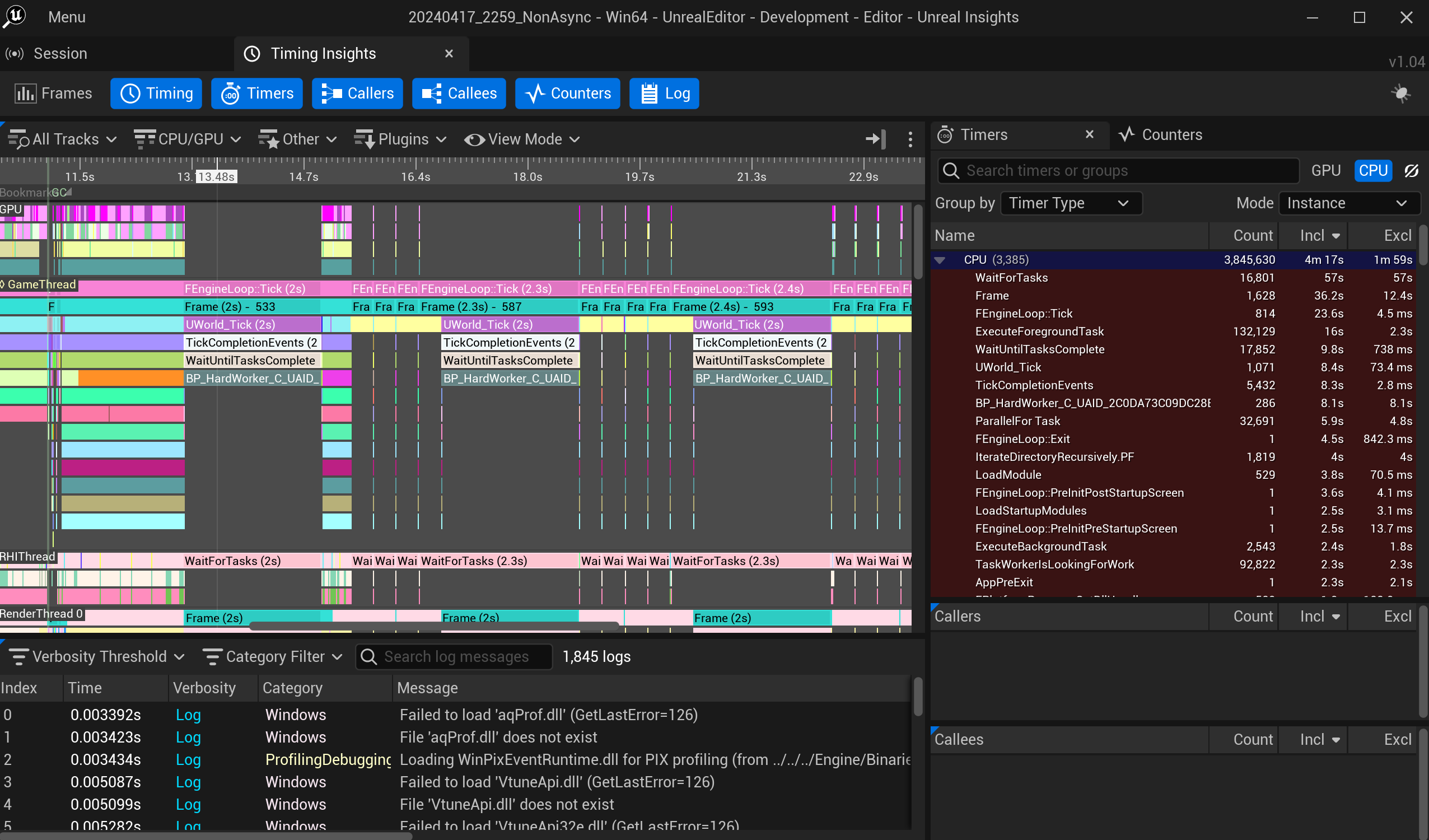Open the All Tracks dropdown

tap(62, 139)
